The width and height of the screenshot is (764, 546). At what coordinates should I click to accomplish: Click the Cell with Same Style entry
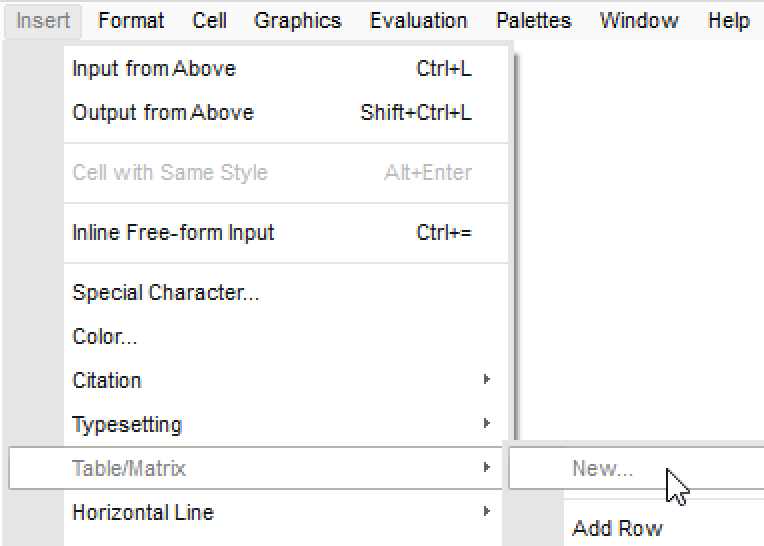click(x=170, y=173)
